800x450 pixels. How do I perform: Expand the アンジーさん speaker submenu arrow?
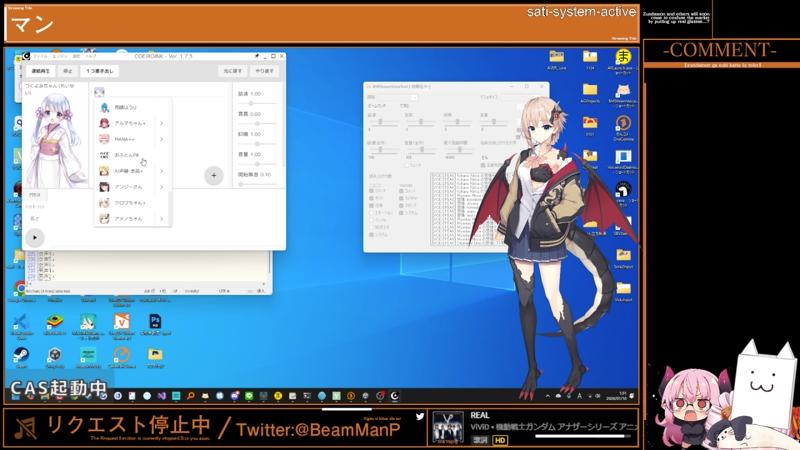[x=162, y=187]
